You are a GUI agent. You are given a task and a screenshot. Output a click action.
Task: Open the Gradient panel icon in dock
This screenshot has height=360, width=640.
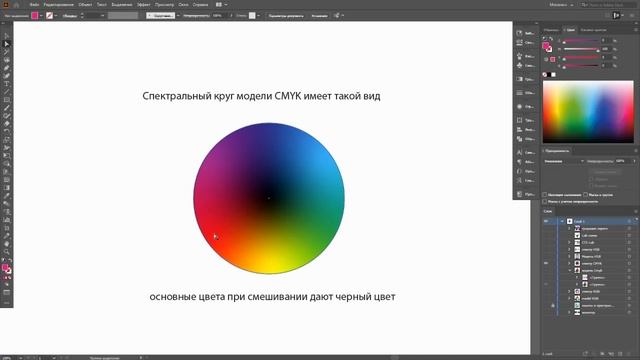pos(519,79)
